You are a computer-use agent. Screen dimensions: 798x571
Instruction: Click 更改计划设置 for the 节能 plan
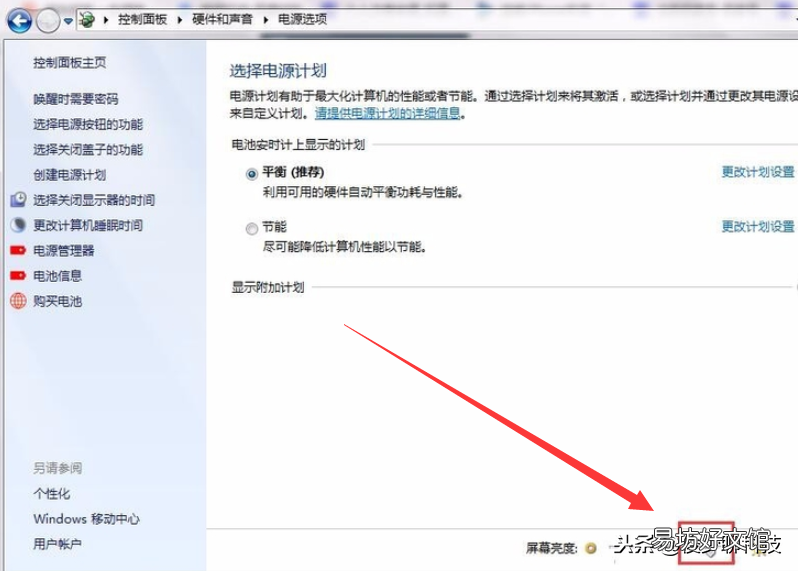(758, 226)
